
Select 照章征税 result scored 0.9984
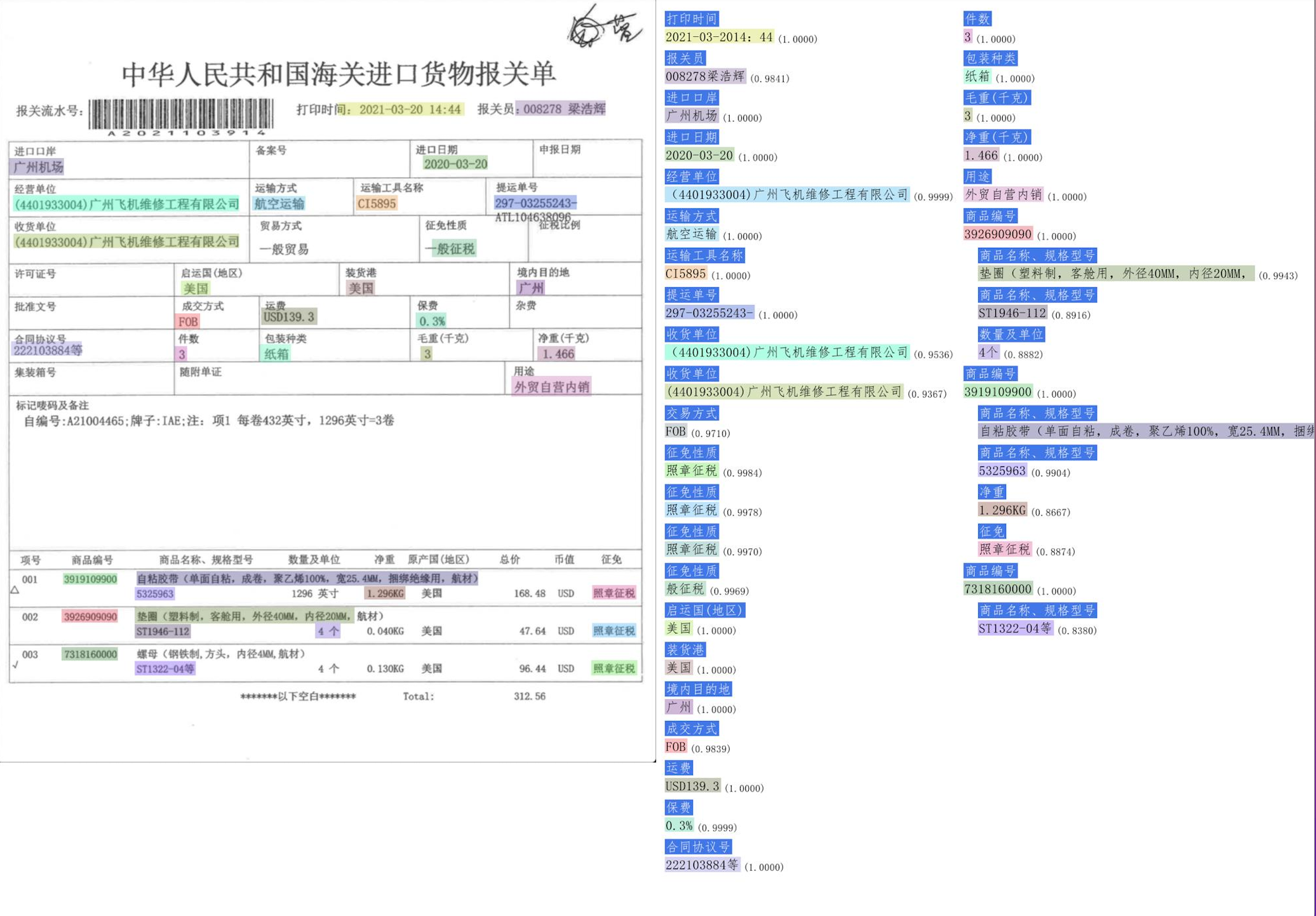[692, 471]
